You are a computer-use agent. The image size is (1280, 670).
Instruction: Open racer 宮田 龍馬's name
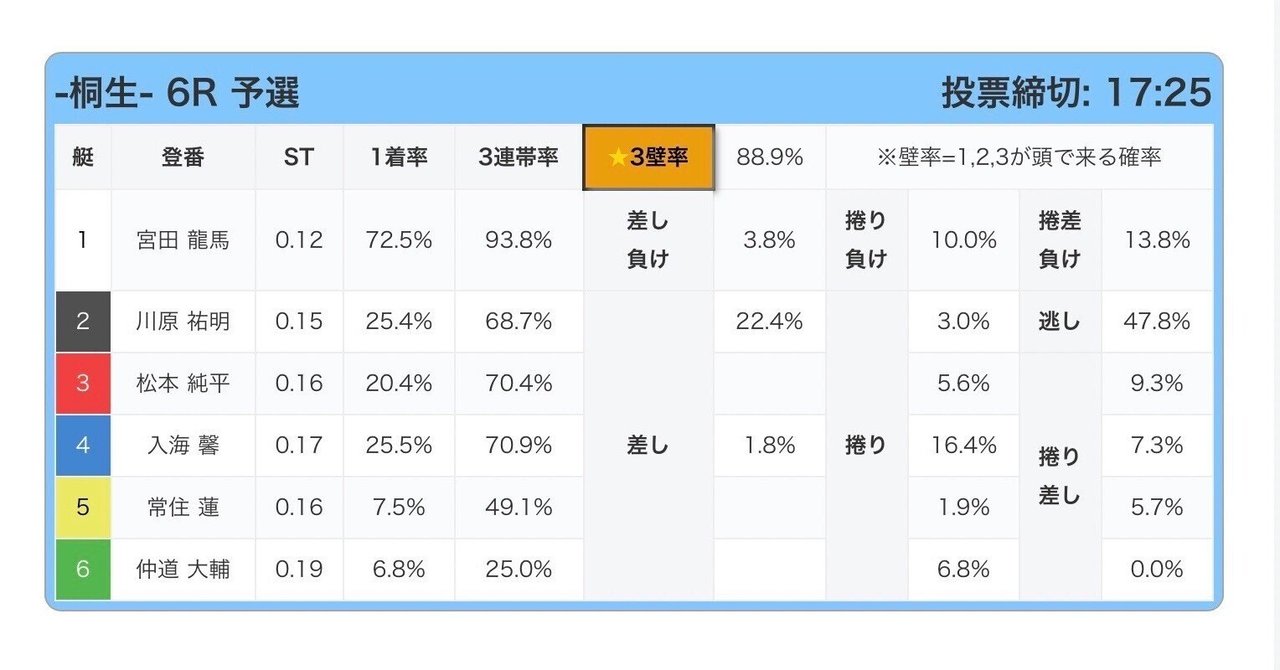pyautogui.click(x=183, y=240)
